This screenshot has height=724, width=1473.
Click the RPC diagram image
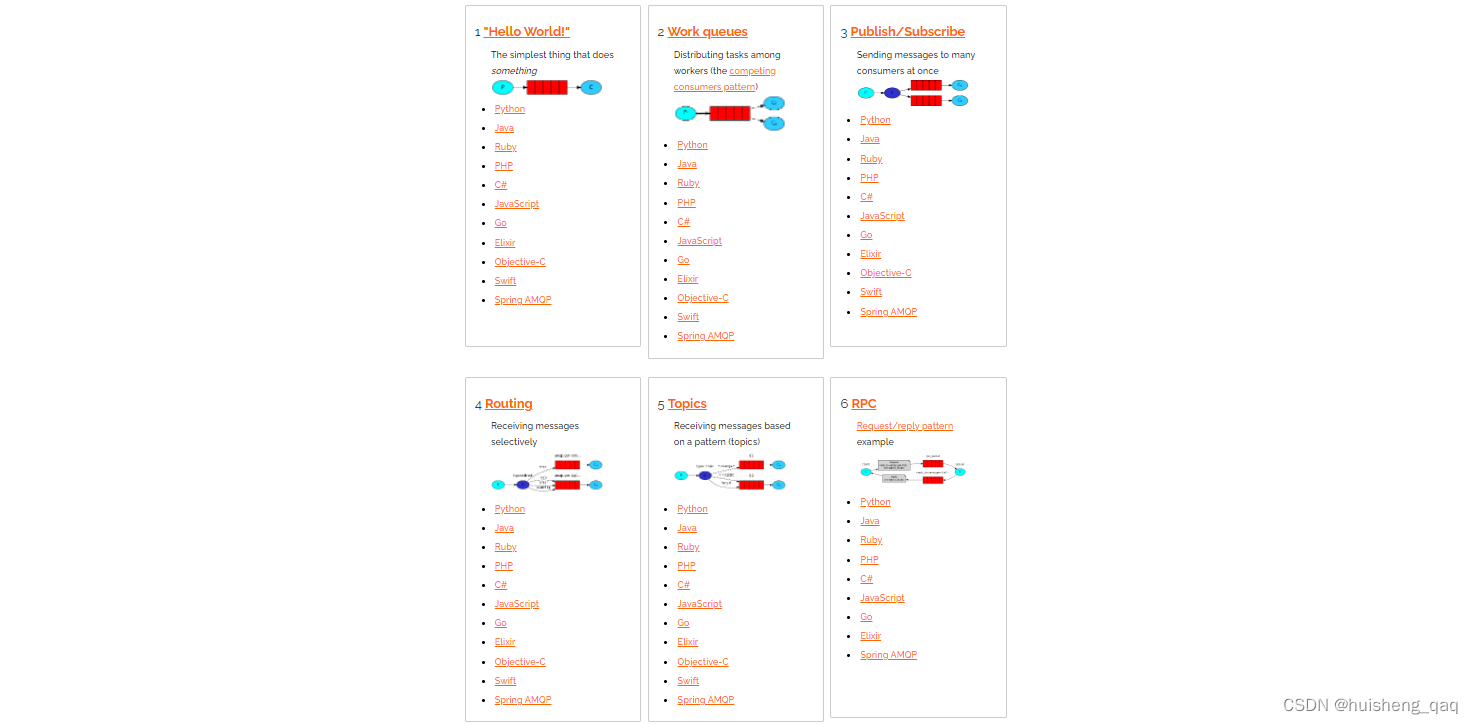(x=912, y=470)
